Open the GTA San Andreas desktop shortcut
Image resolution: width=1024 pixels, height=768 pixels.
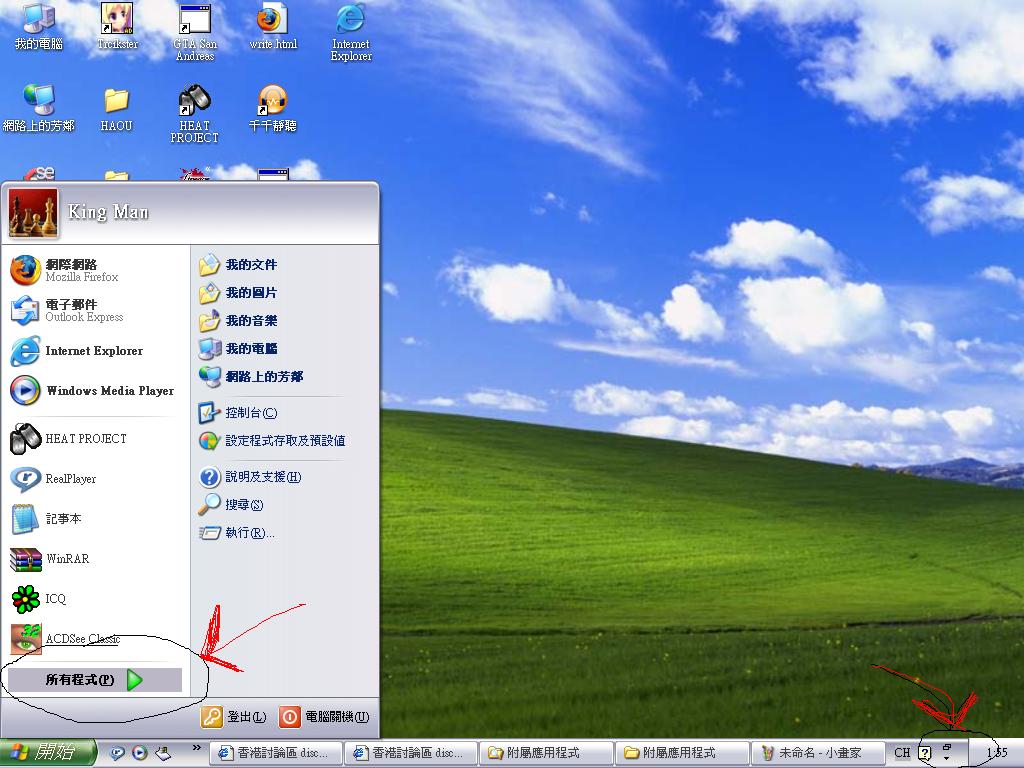click(195, 32)
